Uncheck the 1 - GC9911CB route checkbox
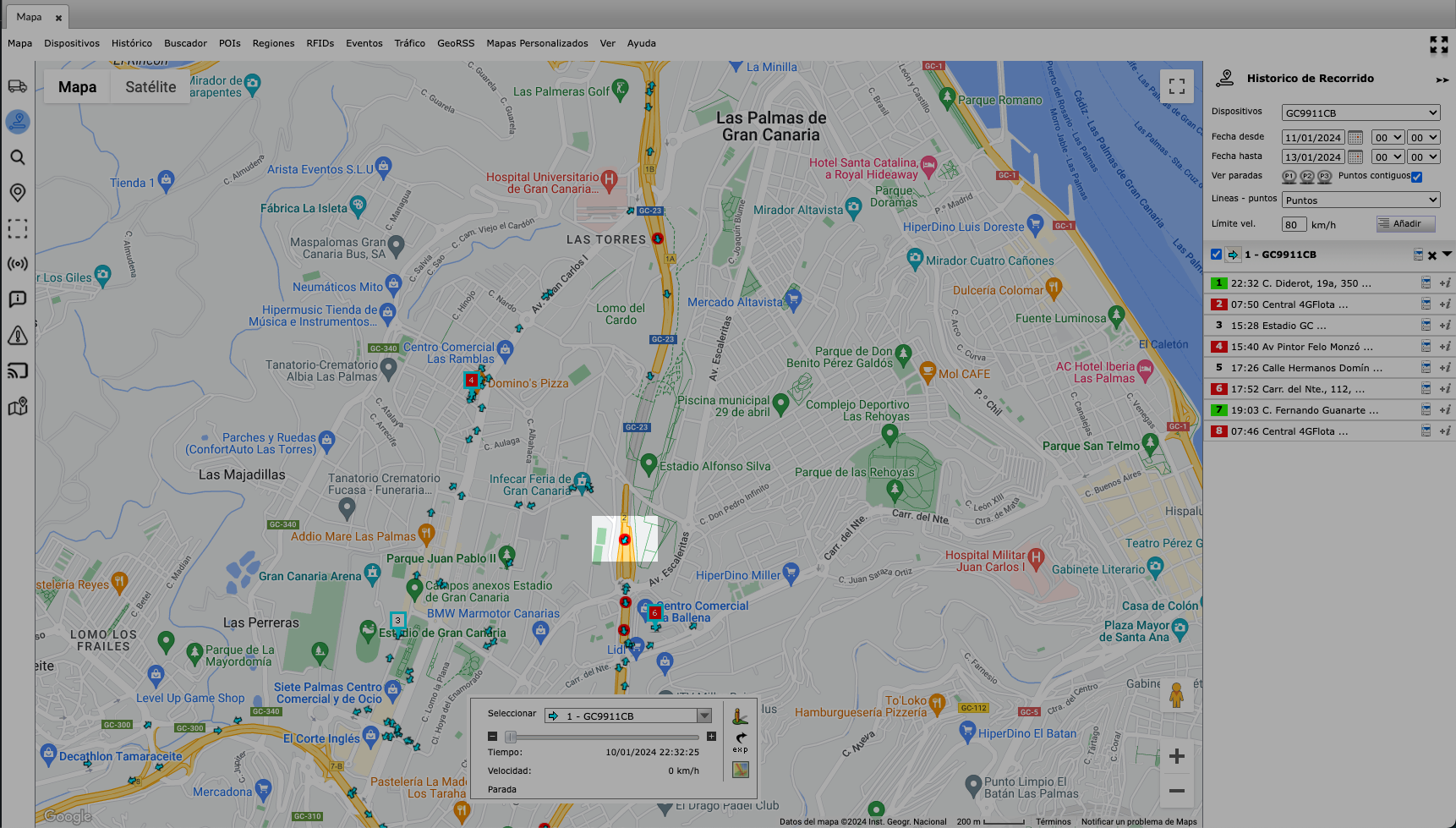1456x828 pixels. [x=1216, y=255]
